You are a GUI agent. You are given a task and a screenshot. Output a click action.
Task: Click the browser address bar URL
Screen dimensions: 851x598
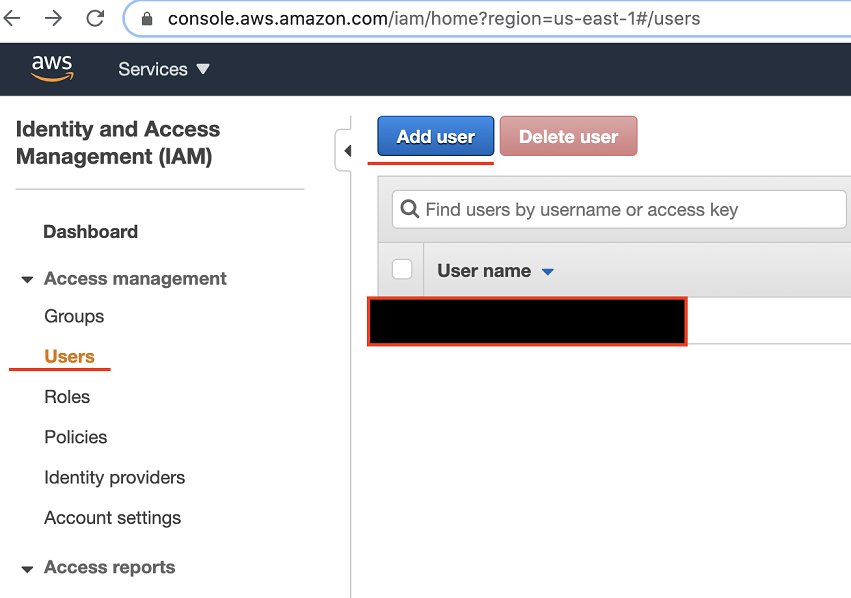(434, 18)
